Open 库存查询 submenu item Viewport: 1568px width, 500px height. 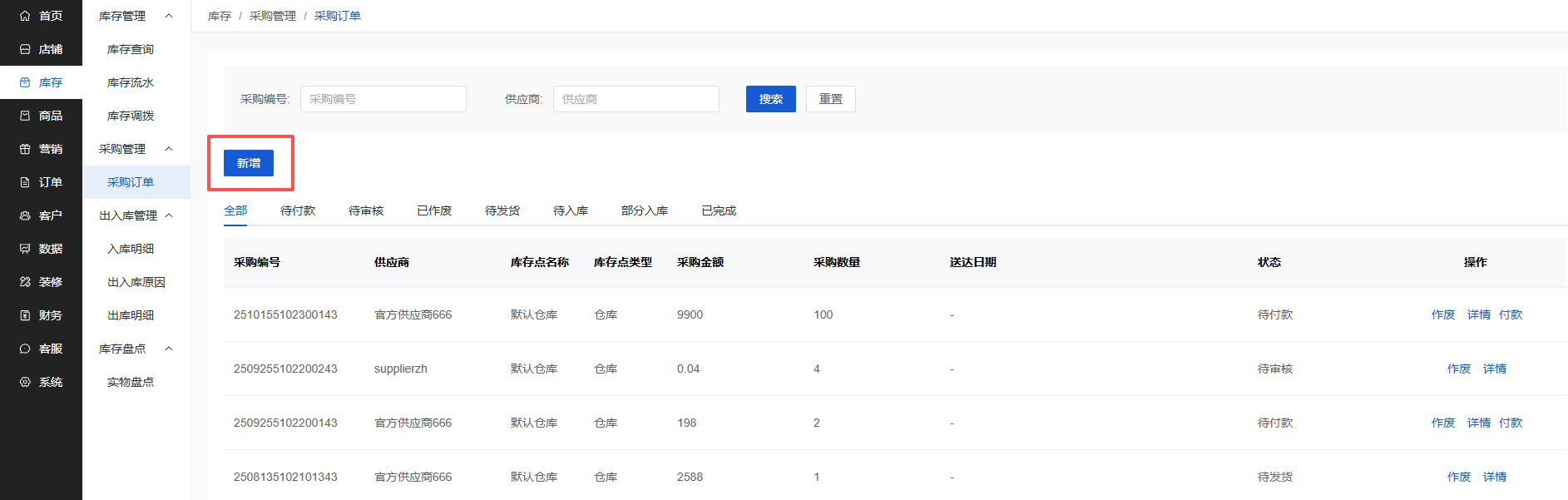coord(131,49)
